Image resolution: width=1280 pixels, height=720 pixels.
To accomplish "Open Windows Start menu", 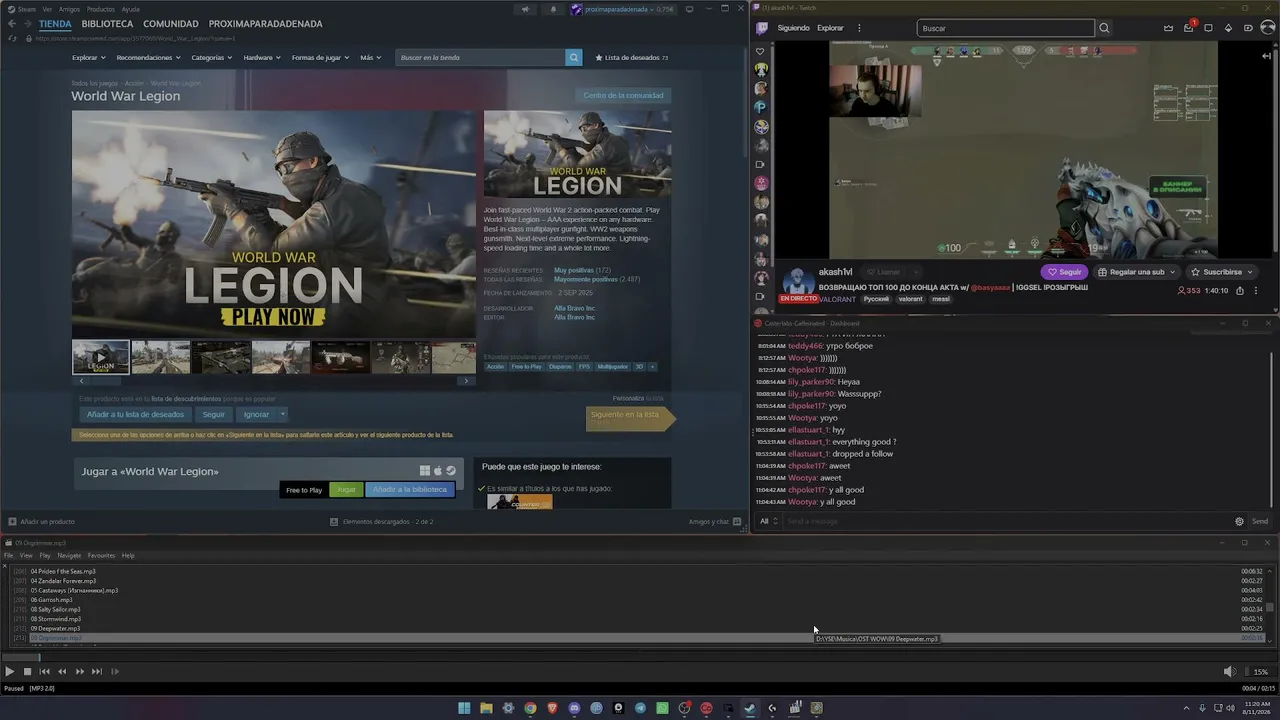I will 464,708.
